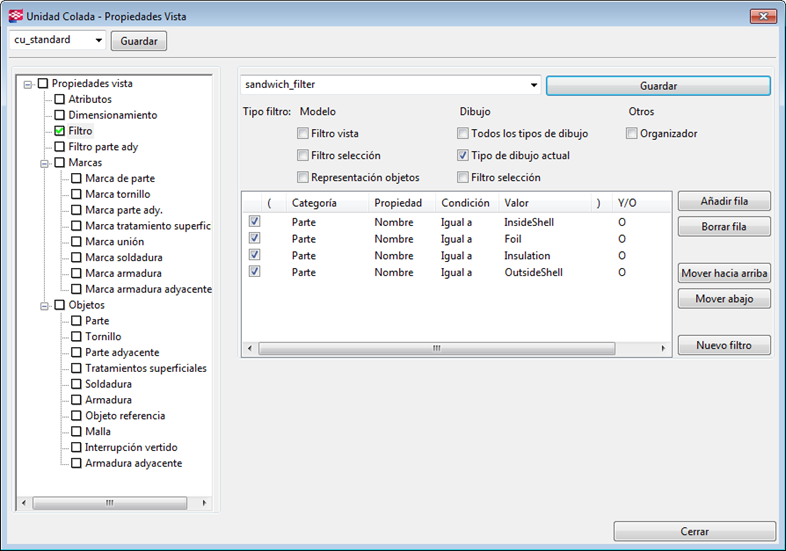
Task: Select Dimensionamiento in the tree
Action: click(x=112, y=115)
